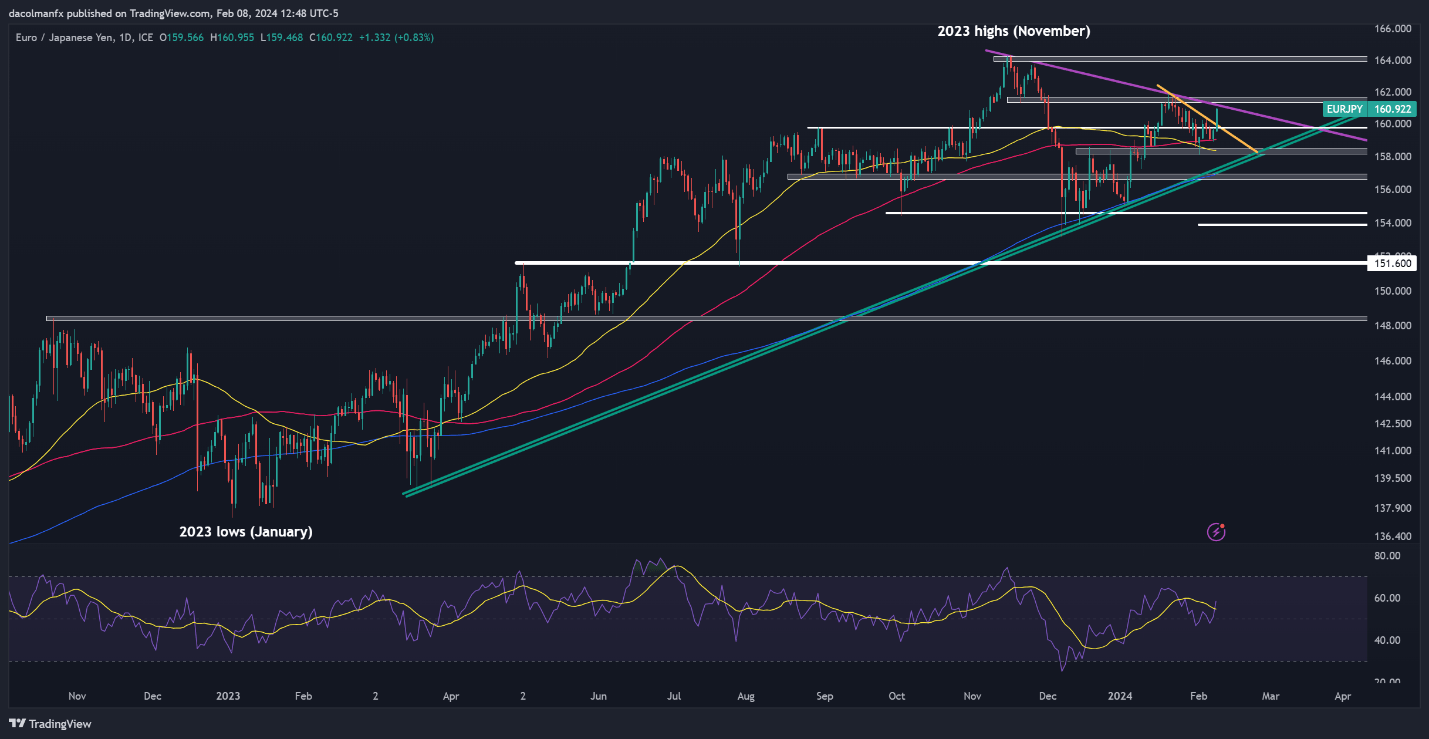Screen dimensions: 1429x739
Task: Click the '2023 lows (January)' annotation
Action: (x=246, y=532)
